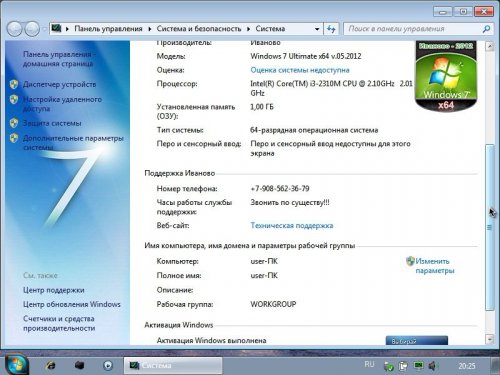Image resolution: width=500 pixels, height=375 pixels.
Task: Click the Forward navigation arrow button
Action: tap(32, 29)
